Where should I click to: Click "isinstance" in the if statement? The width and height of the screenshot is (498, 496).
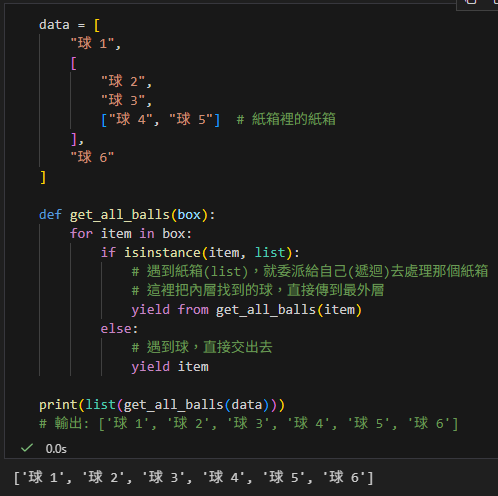[x=162, y=253]
